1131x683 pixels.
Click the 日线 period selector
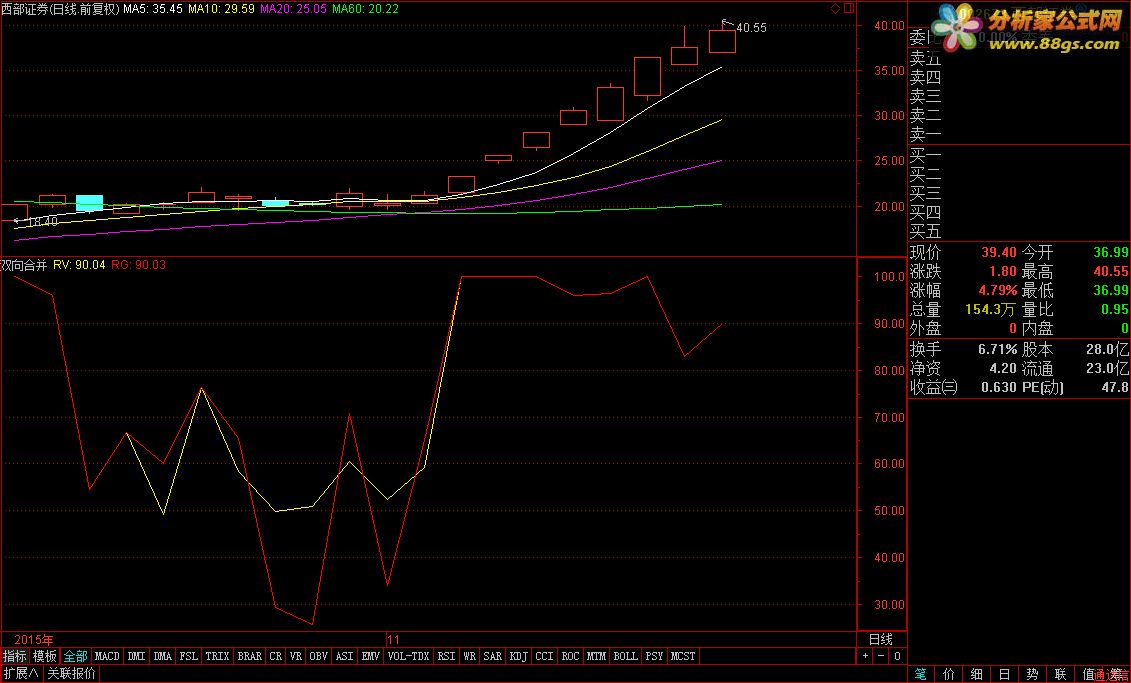tap(881, 639)
